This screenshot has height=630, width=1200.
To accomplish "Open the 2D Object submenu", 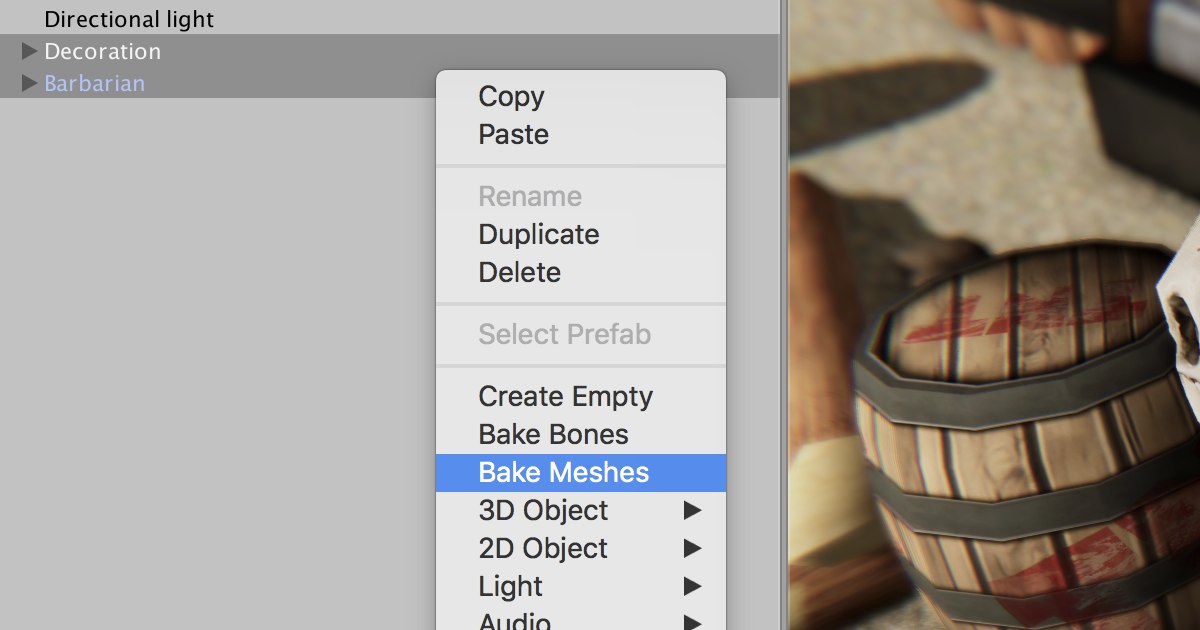I will (x=580, y=548).
